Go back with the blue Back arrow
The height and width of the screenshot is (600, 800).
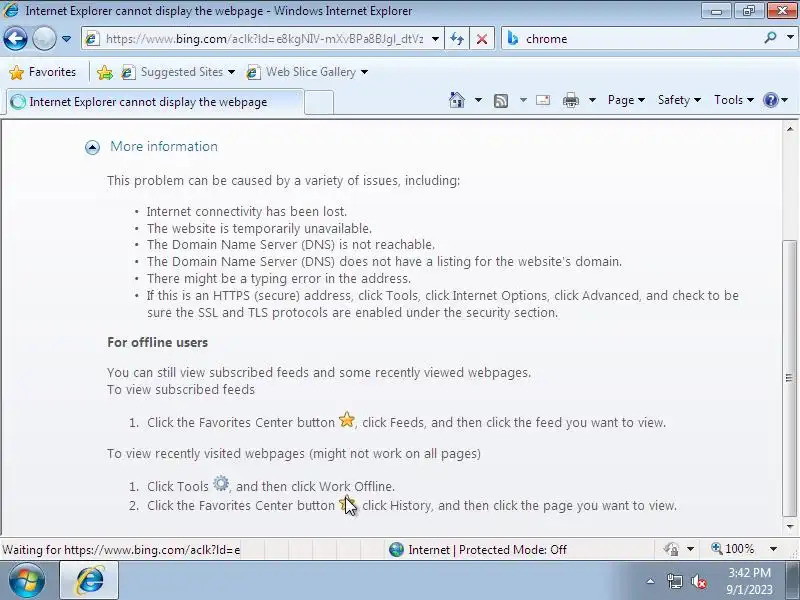(x=15, y=39)
